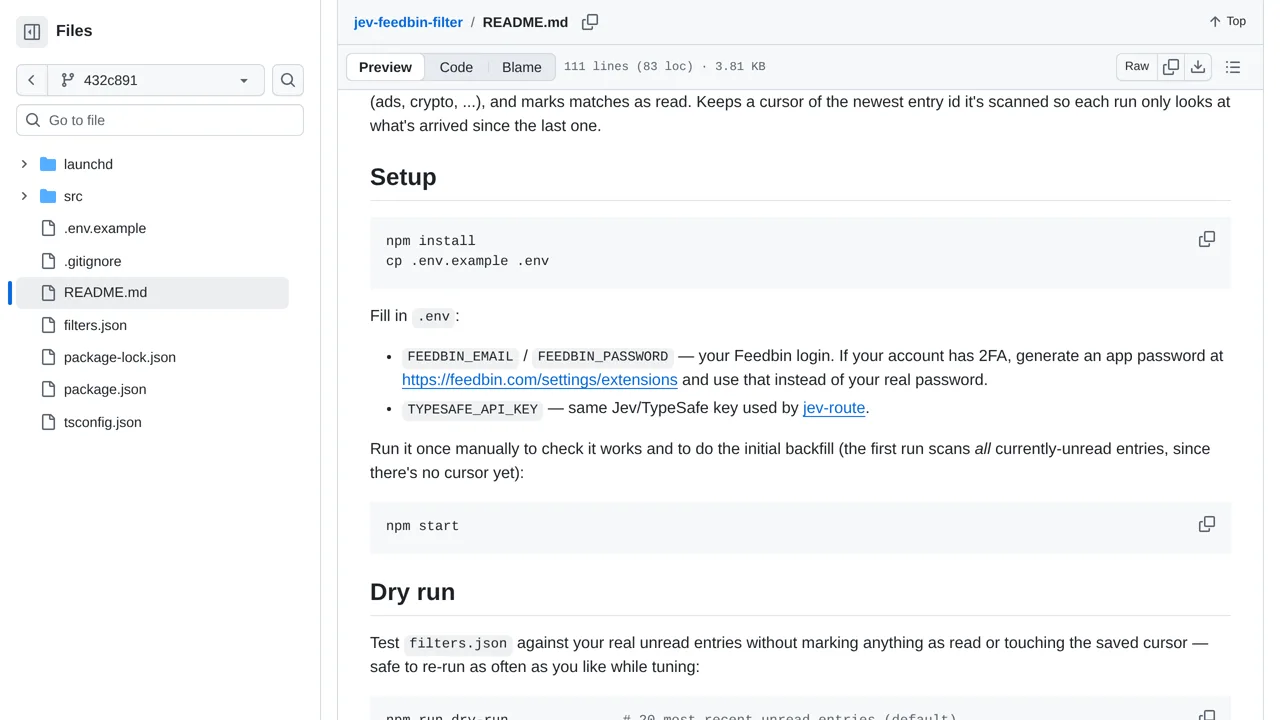
Task: Switch to the Code tab
Action: (x=456, y=67)
